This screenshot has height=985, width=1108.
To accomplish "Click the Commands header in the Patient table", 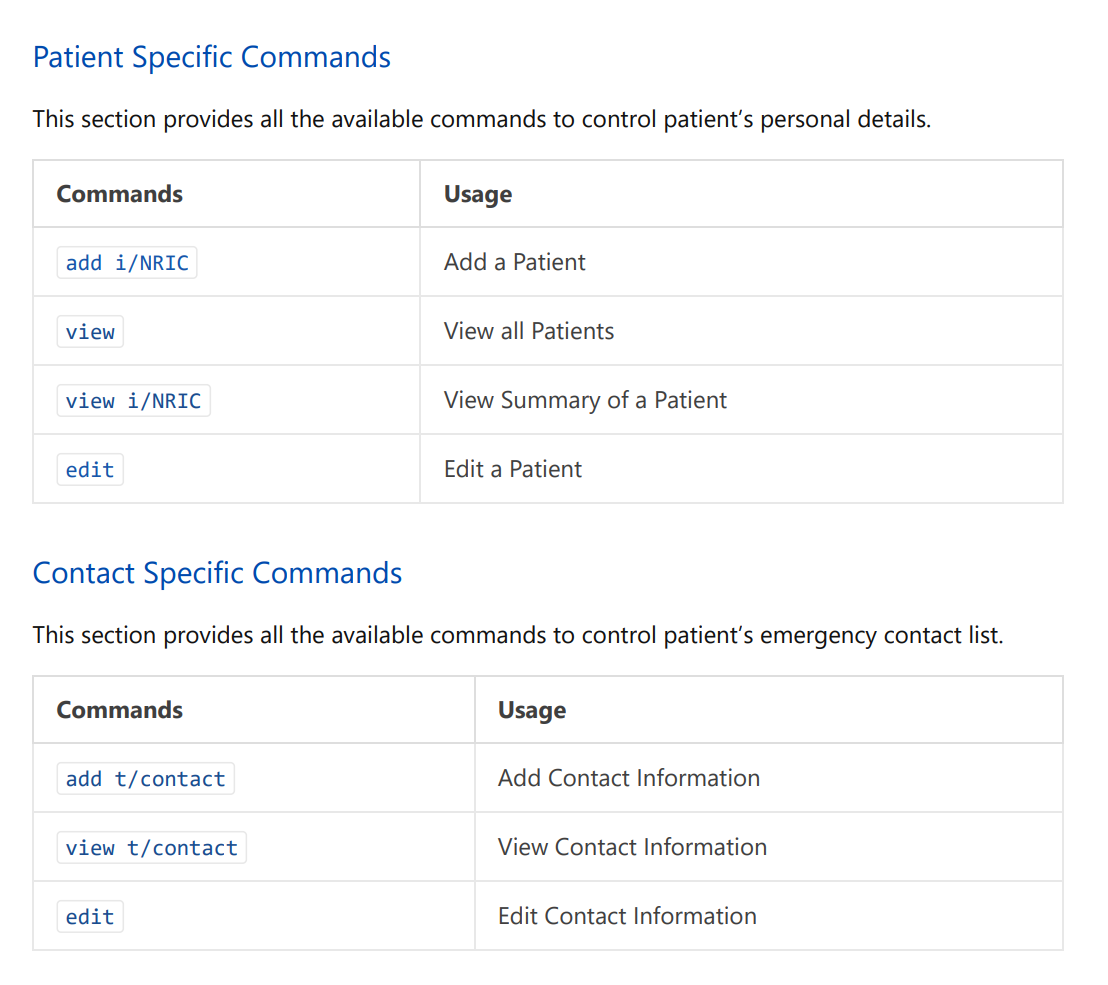I will point(119,194).
